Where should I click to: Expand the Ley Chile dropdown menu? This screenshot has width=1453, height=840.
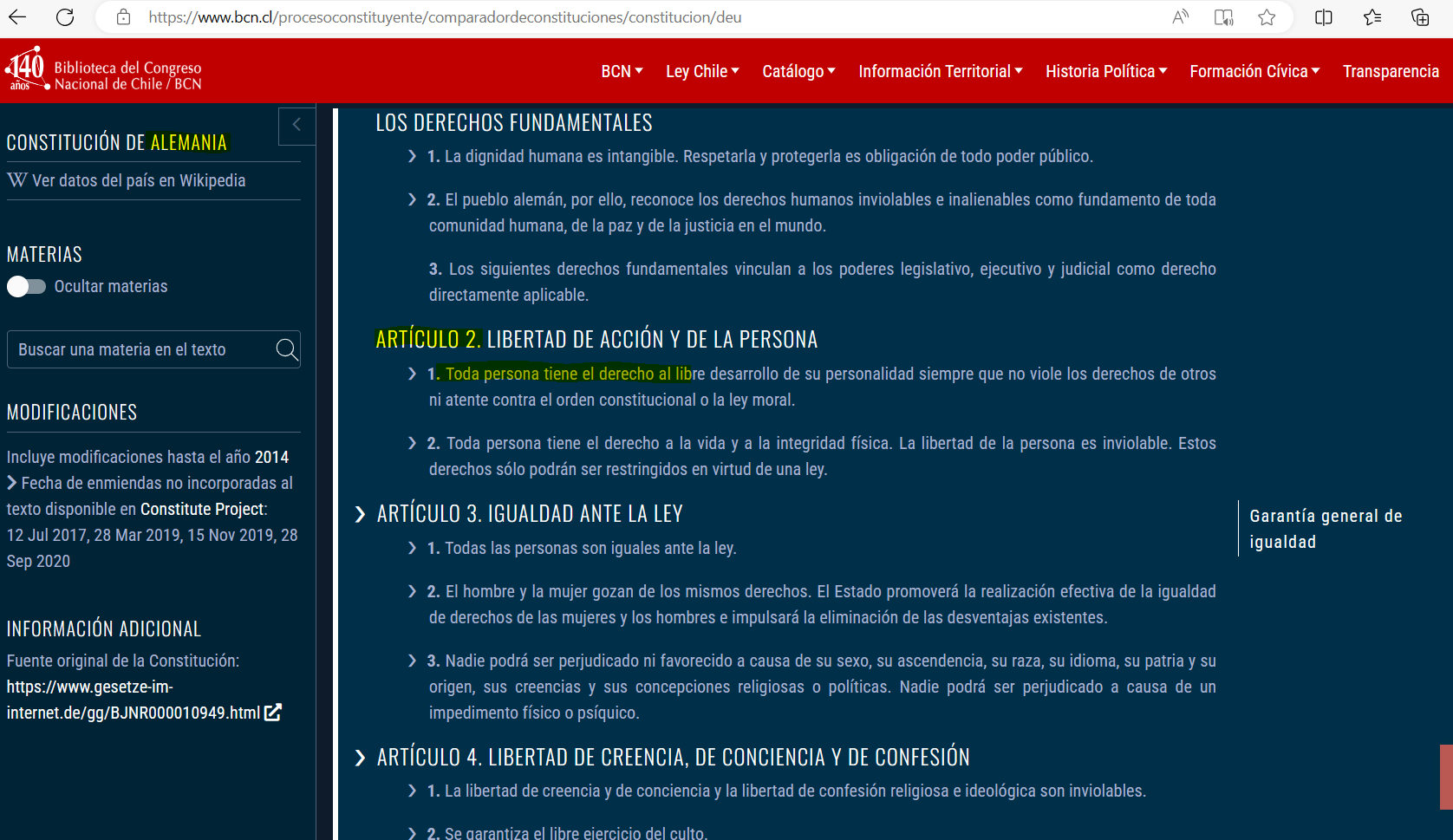(702, 71)
